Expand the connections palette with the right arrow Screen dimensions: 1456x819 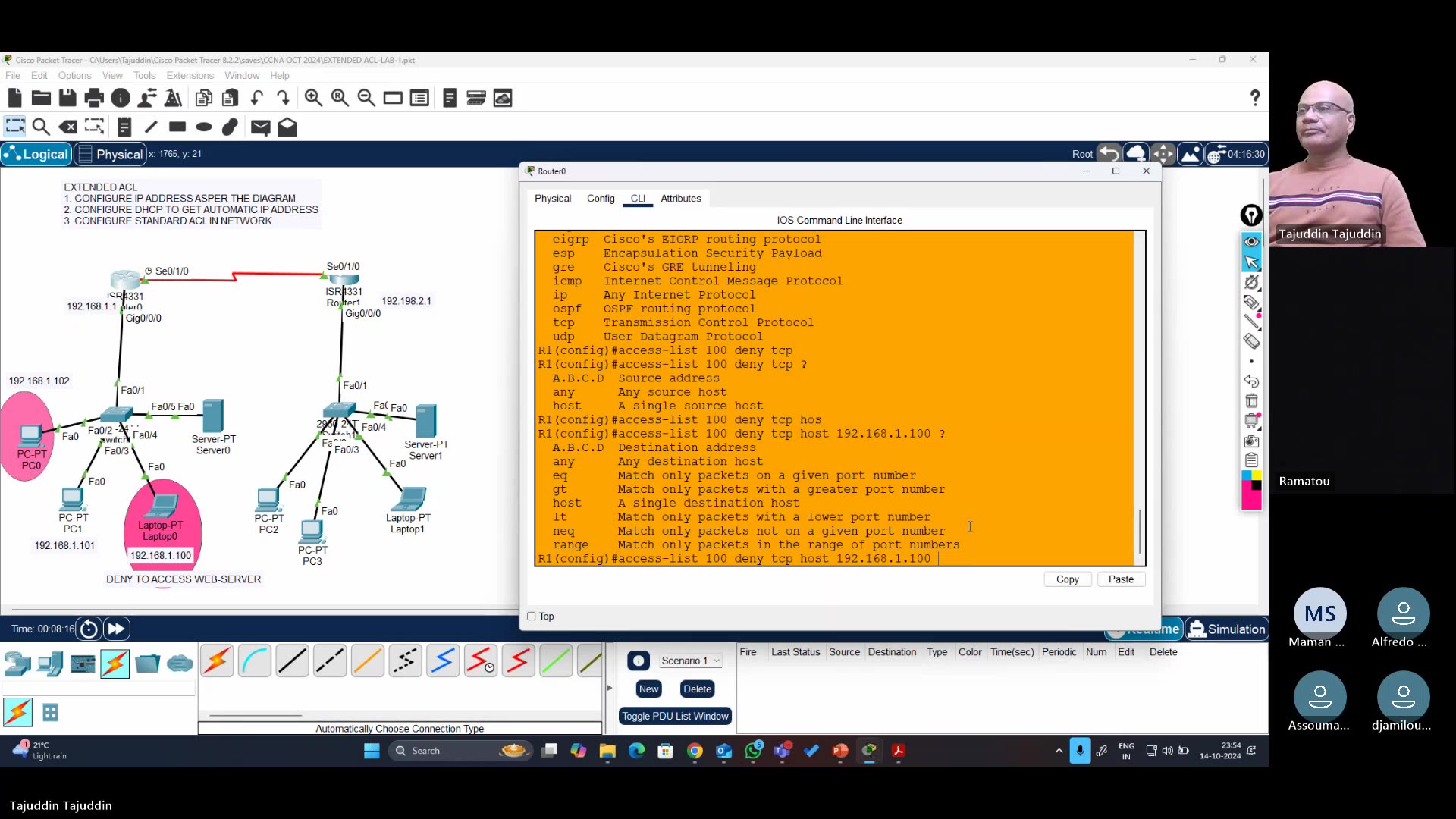[609, 689]
